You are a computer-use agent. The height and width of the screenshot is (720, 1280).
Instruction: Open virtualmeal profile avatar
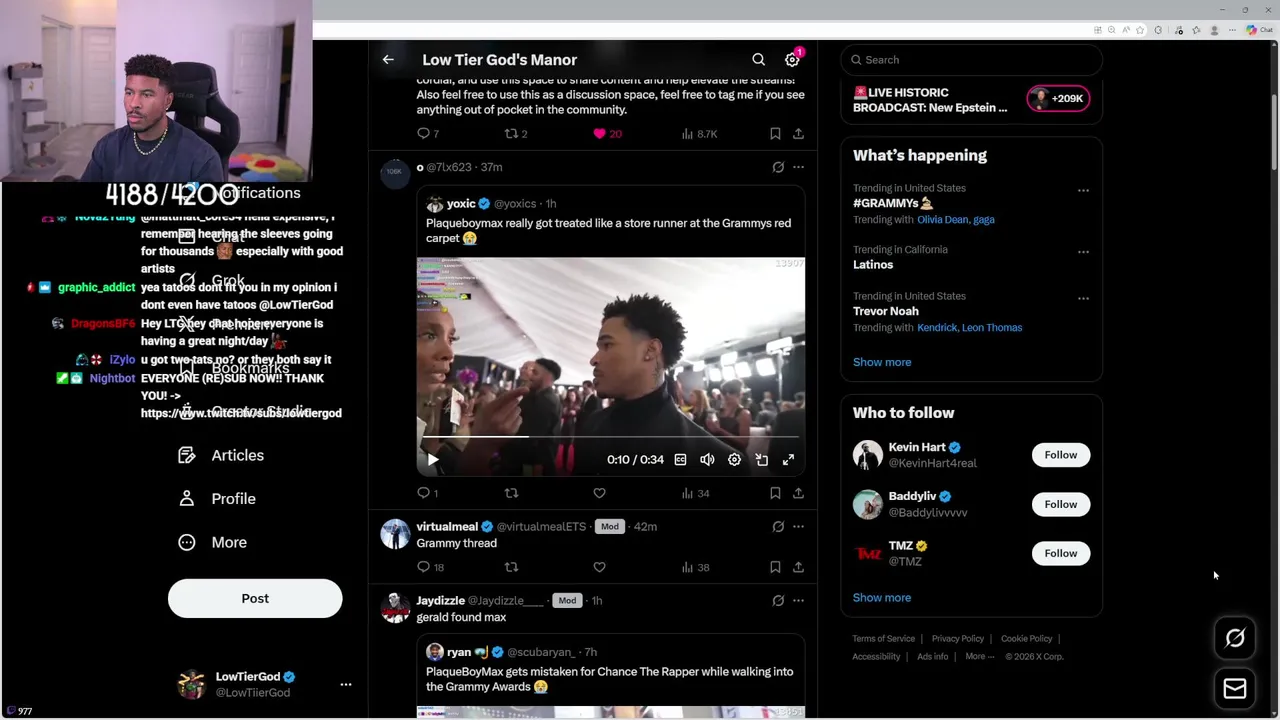[395, 534]
